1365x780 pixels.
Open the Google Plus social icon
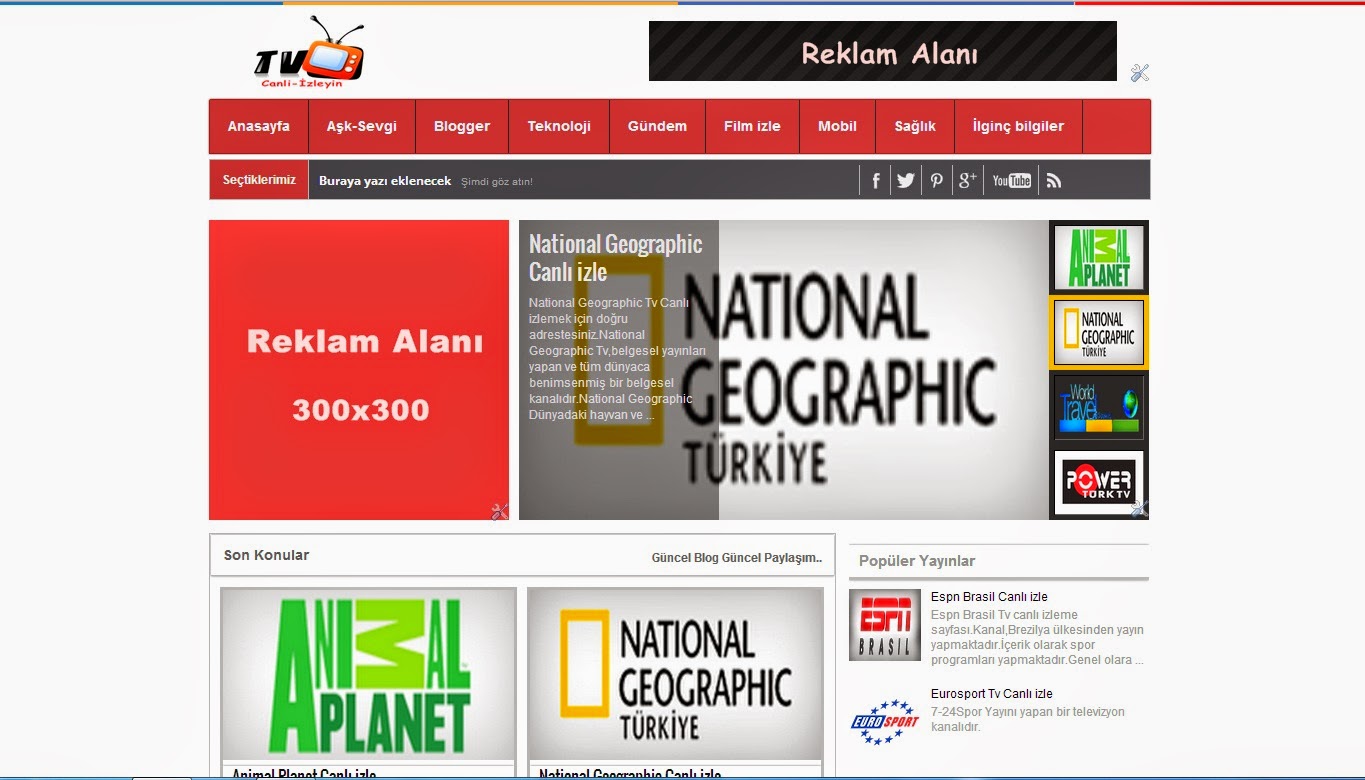tap(967, 180)
